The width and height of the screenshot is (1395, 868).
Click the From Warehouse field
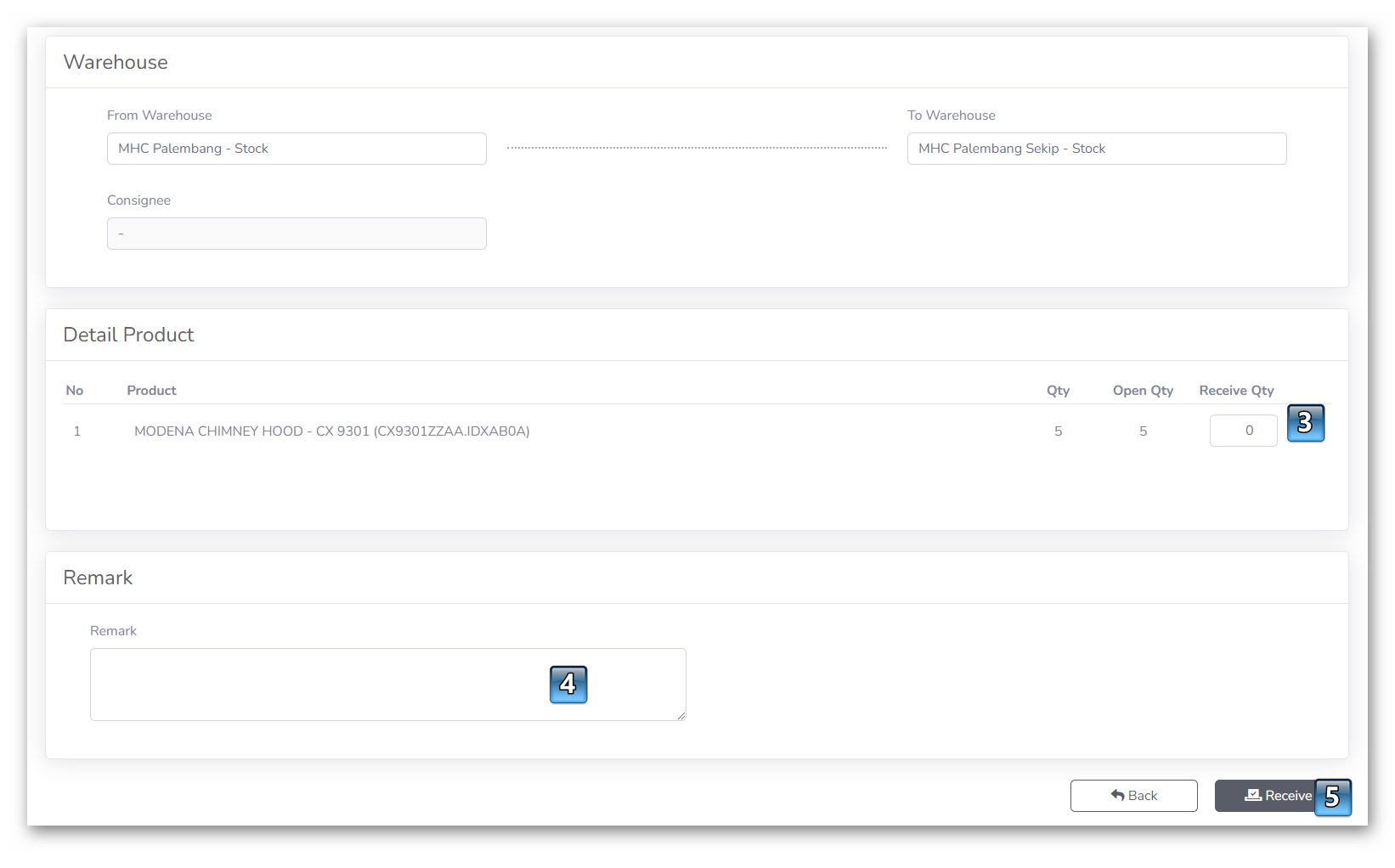297,149
